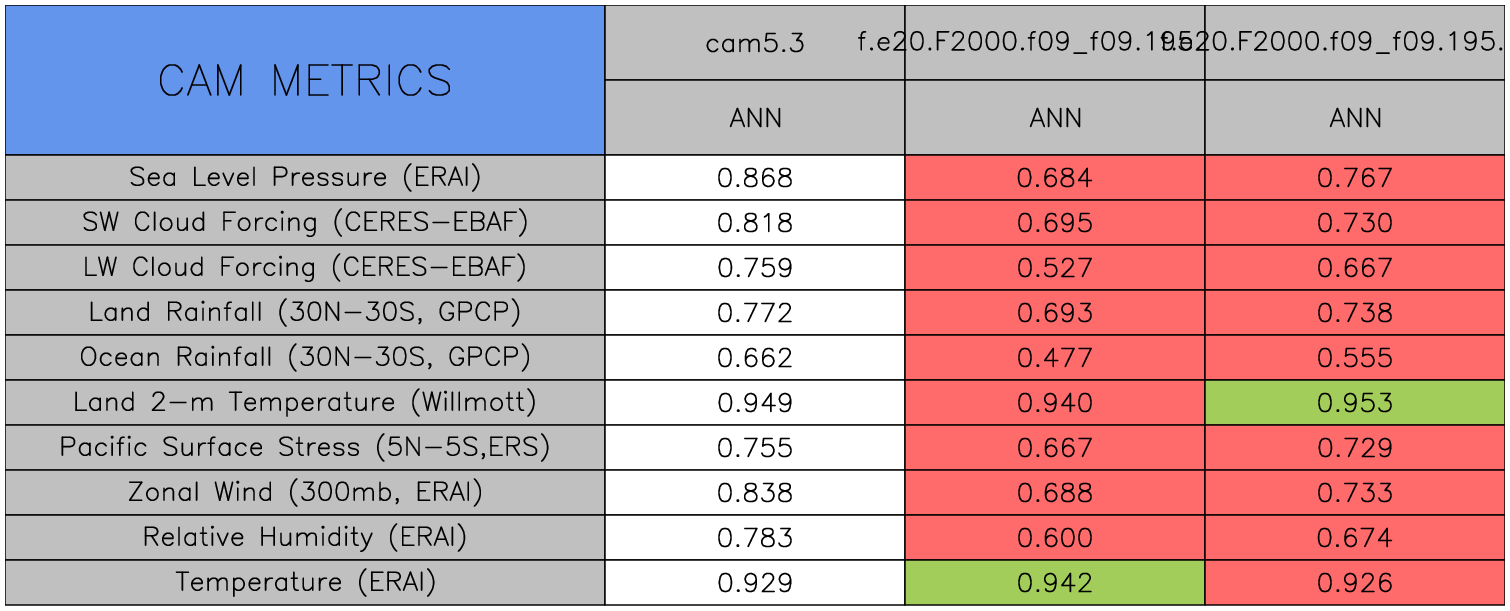This screenshot has width=1510, height=611.
Task: Select the Zonal Wind (300mb, ERAI) label
Action: (x=305, y=493)
